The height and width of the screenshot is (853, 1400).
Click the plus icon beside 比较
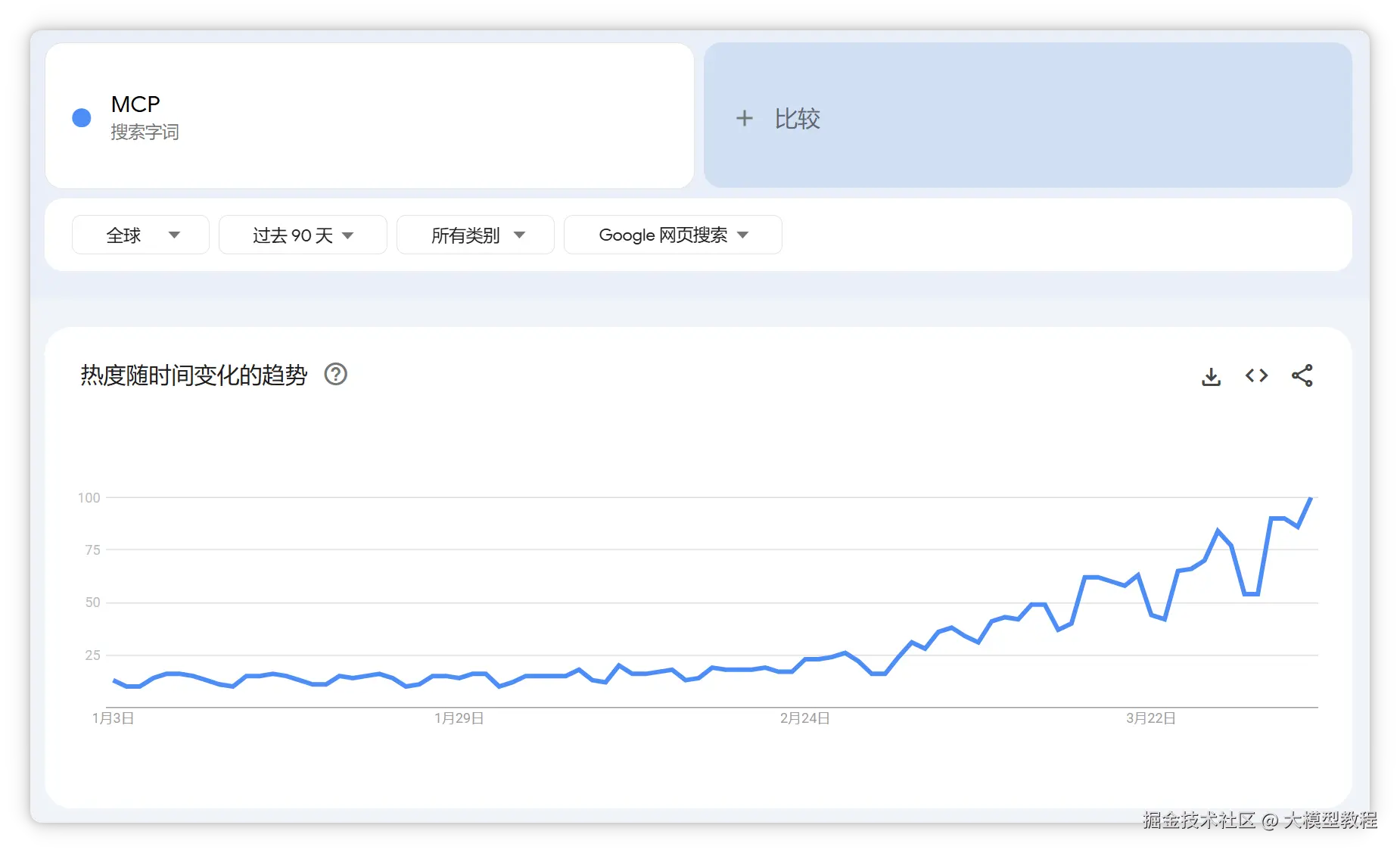(x=745, y=118)
